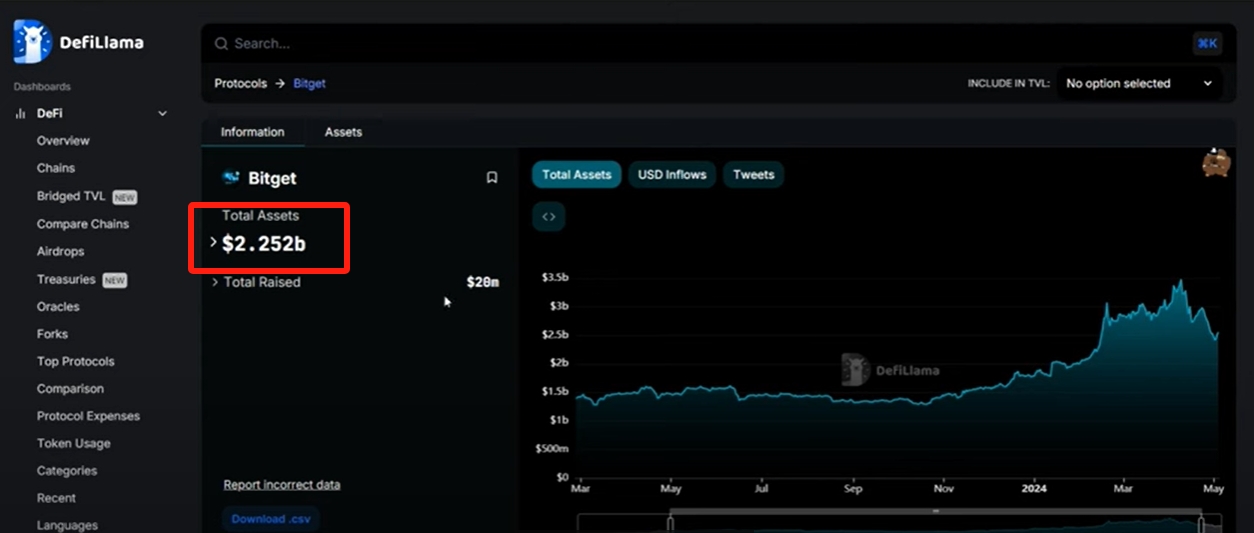Image resolution: width=1254 pixels, height=533 pixels.
Task: Toggle the Total Assets chart series
Action: tap(576, 174)
